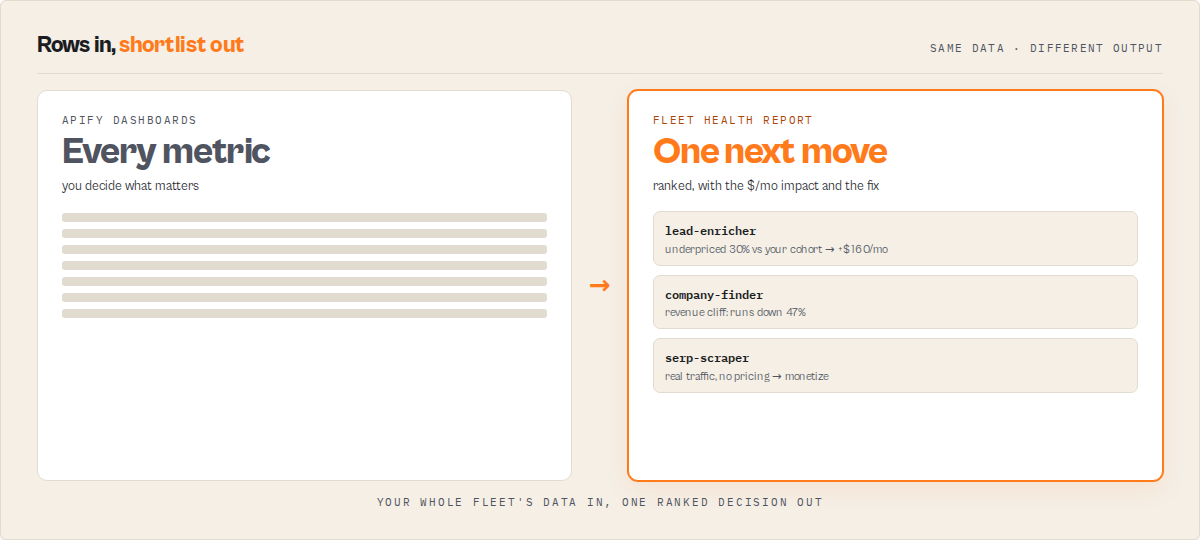Click the orange arrow between panels
This screenshot has width=1200, height=540.
click(x=599, y=286)
